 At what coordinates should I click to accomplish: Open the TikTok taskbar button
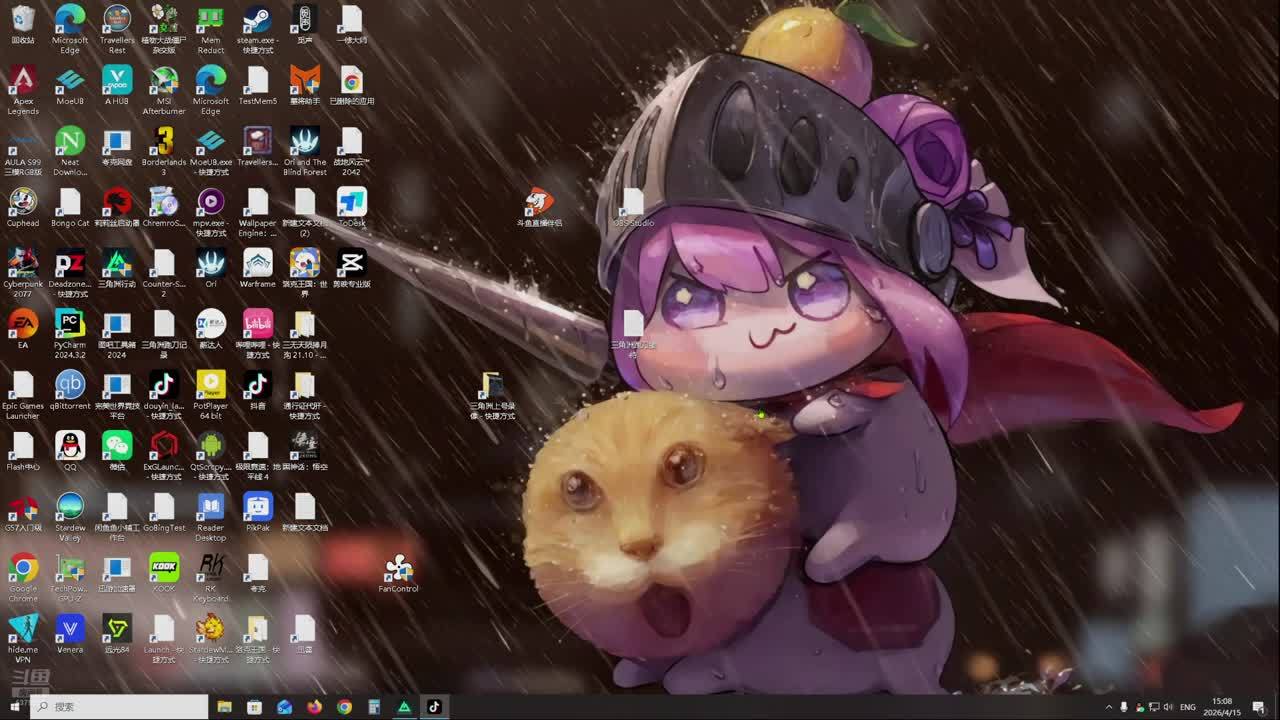tap(434, 707)
